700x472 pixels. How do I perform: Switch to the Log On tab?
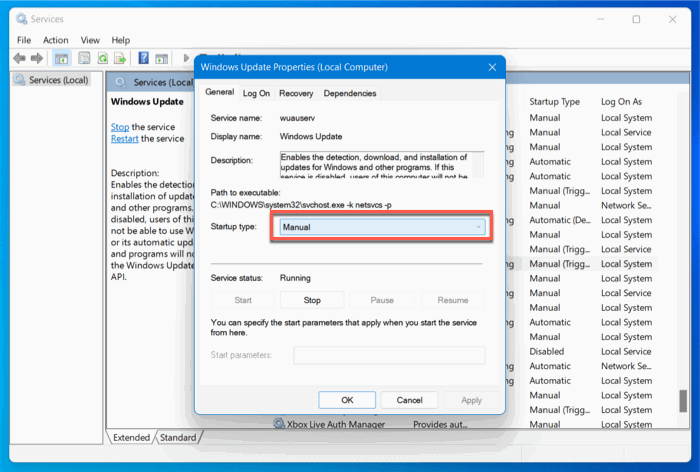(x=256, y=93)
